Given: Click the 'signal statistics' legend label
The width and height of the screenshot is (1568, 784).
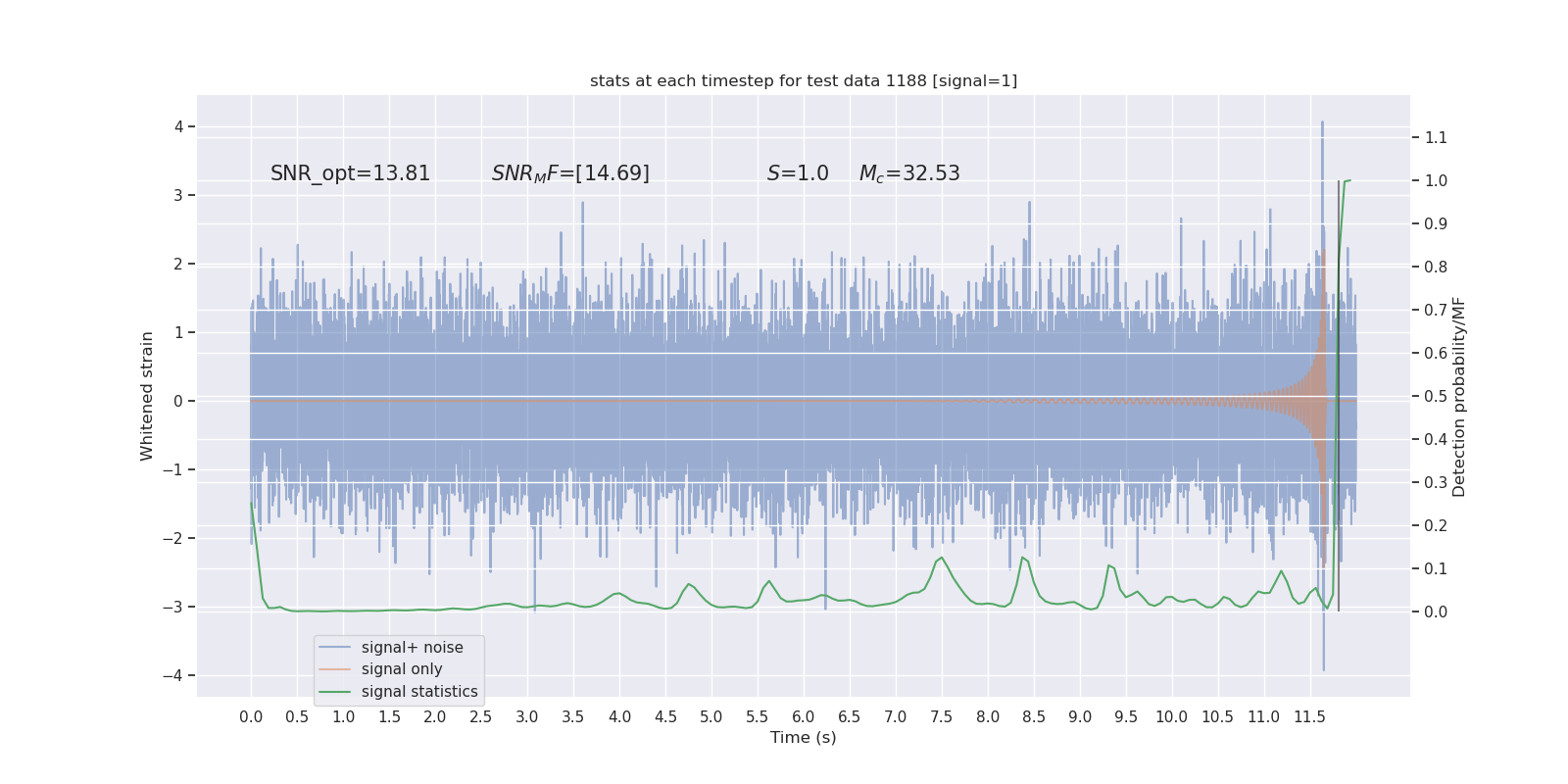Looking at the screenshot, I should point(419,692).
